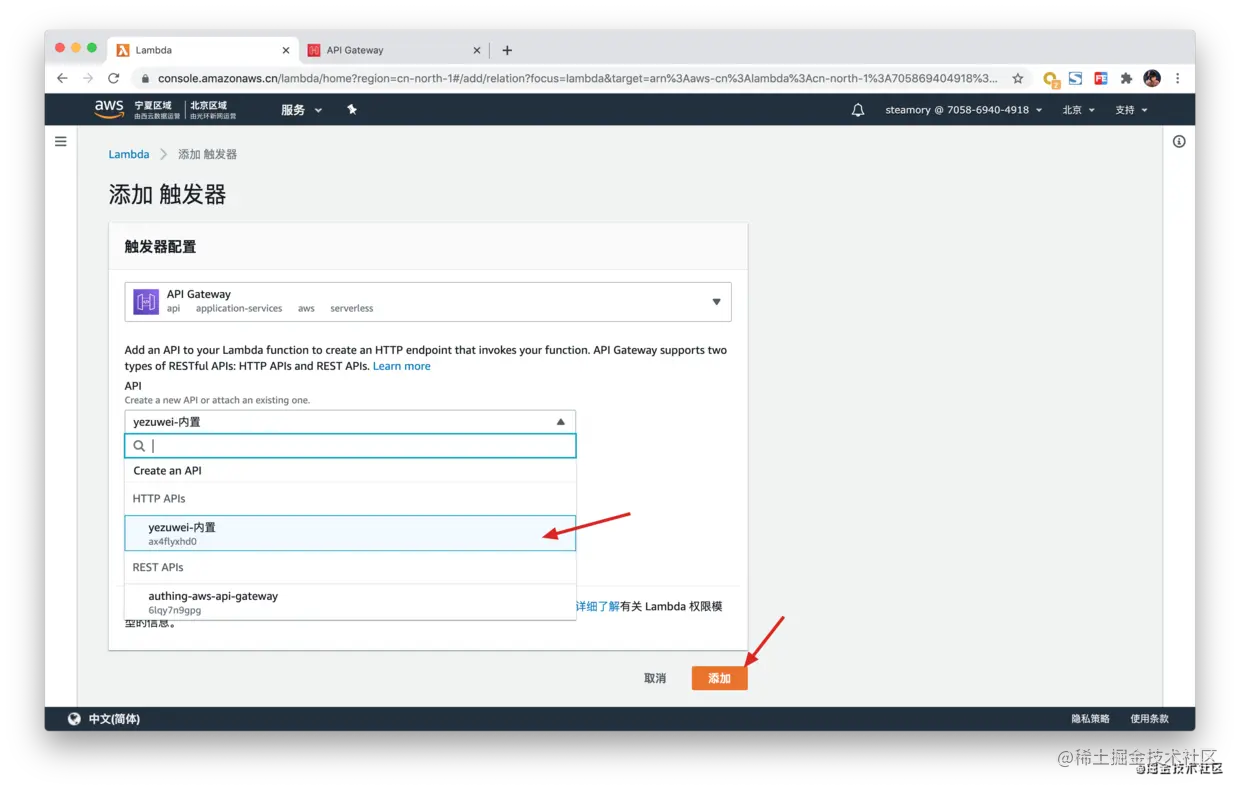Image resolution: width=1240 pixels, height=790 pixels.
Task: Click the REST APIs group heading
Action: click(x=158, y=567)
